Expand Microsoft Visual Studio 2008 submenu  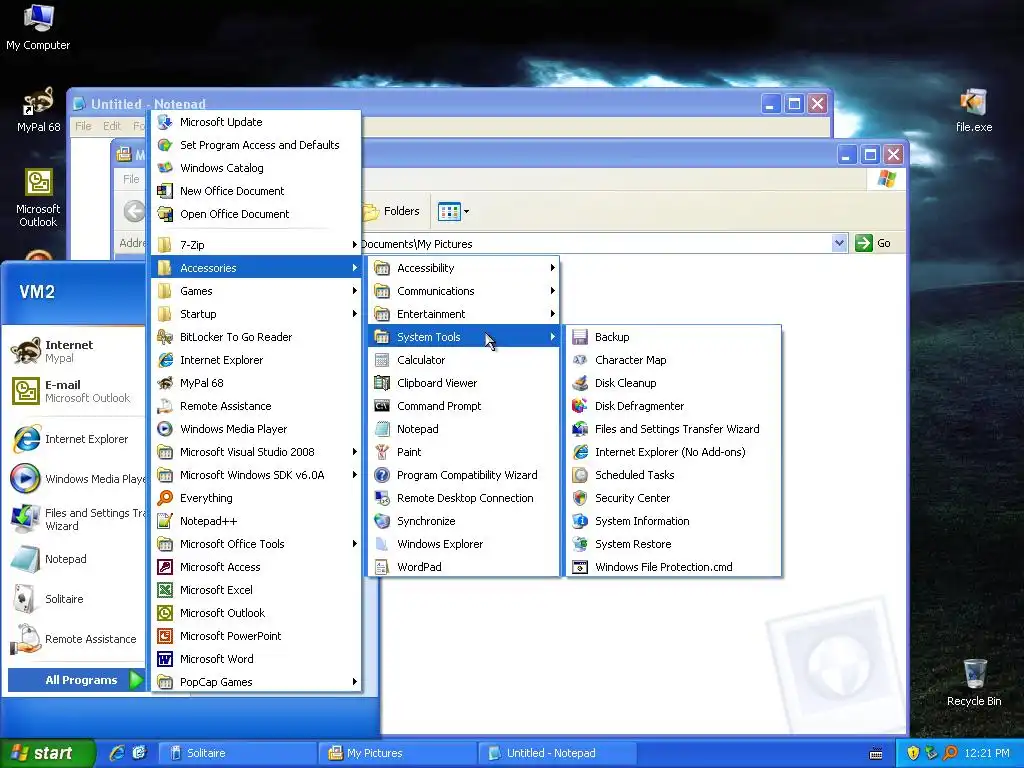[x=256, y=452]
